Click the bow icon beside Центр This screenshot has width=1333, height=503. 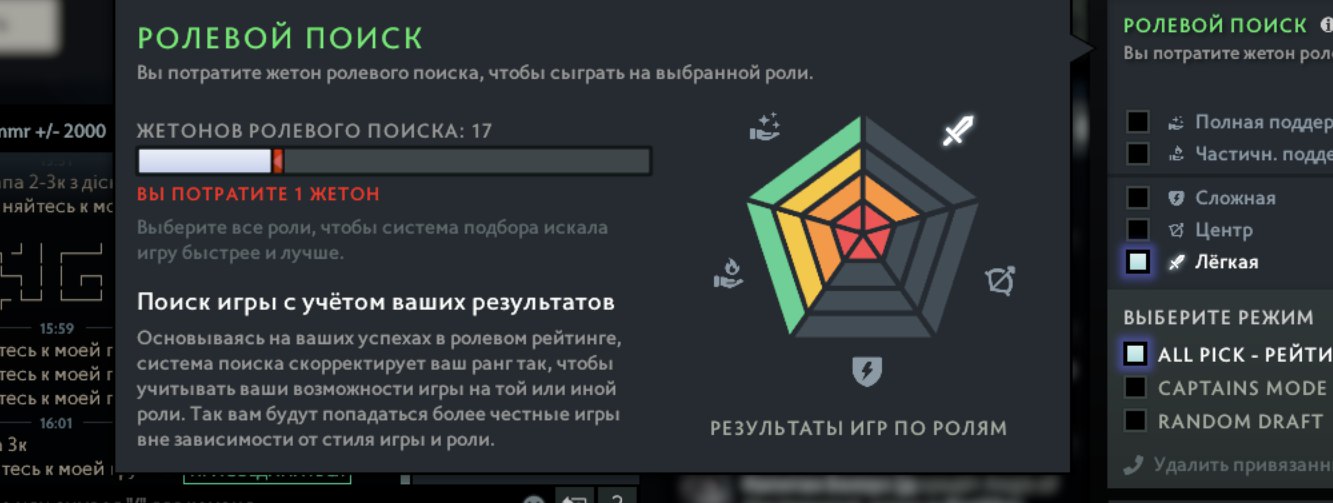point(1176,230)
